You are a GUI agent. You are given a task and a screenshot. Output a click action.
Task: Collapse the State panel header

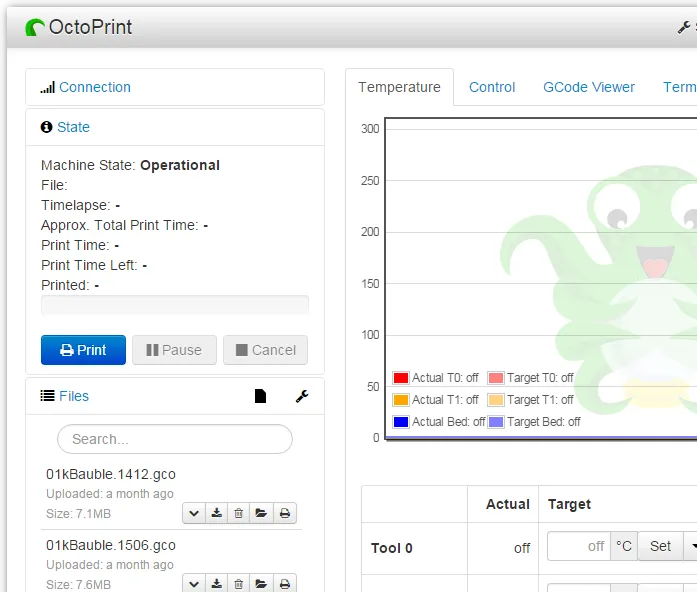click(x=73, y=127)
